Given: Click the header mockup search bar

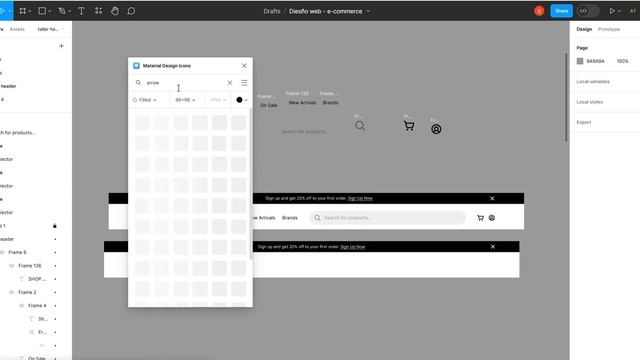Looking at the screenshot, I should [388, 218].
